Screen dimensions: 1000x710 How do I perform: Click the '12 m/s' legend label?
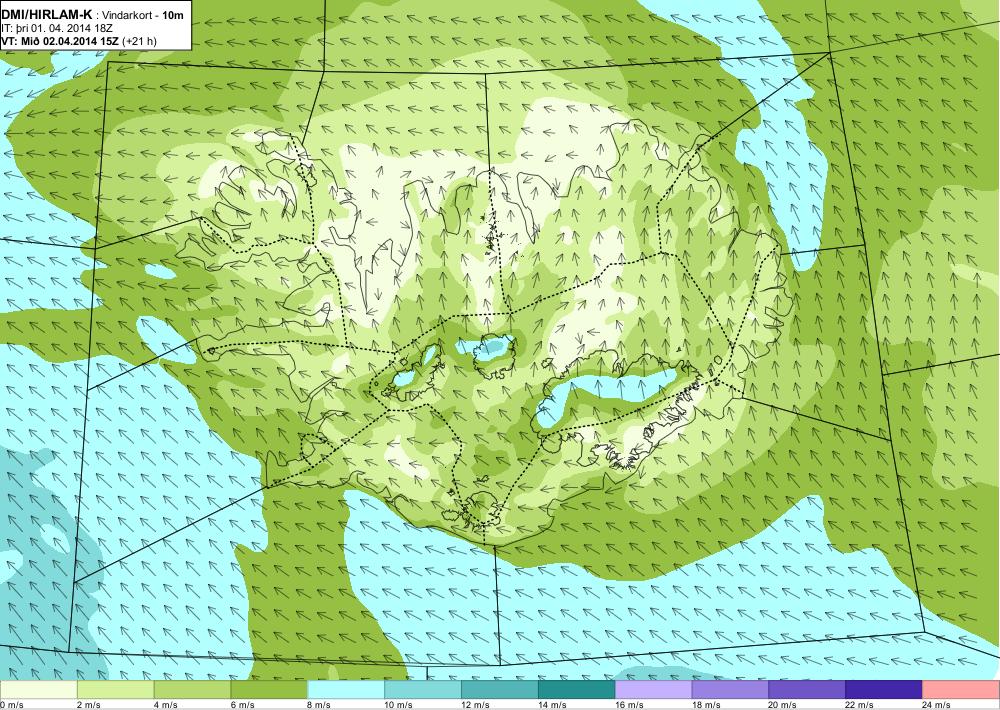click(475, 705)
